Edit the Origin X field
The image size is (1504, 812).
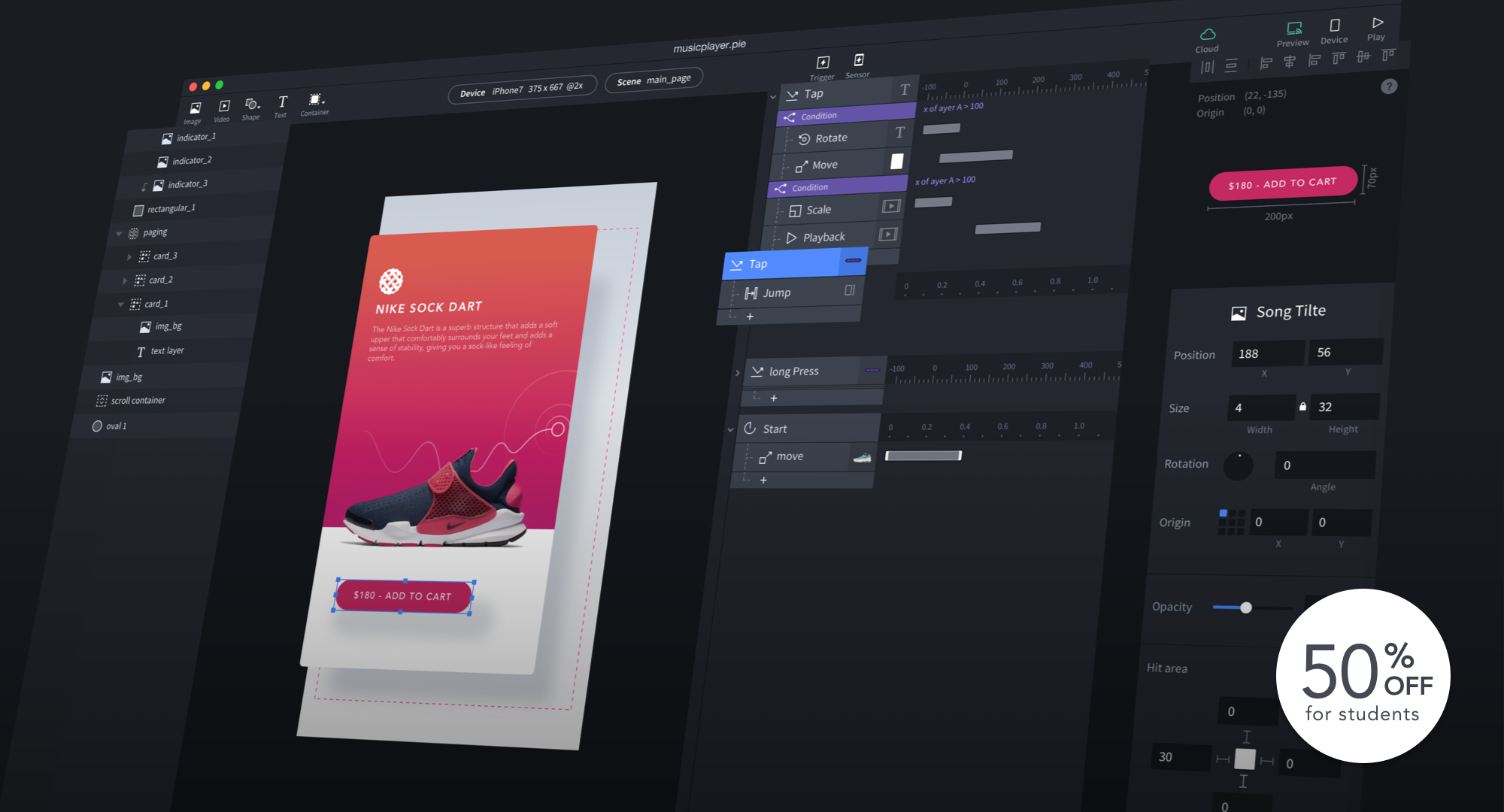[1278, 522]
